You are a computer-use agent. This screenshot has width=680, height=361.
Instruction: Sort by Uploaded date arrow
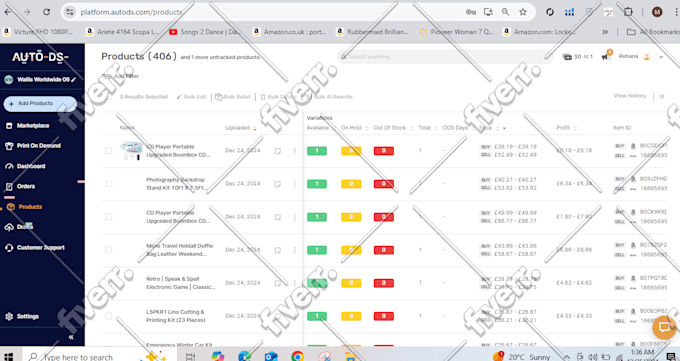[255, 128]
